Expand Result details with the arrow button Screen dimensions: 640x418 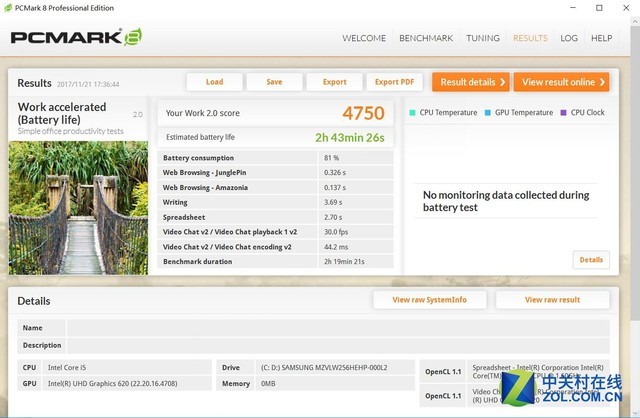(470, 82)
